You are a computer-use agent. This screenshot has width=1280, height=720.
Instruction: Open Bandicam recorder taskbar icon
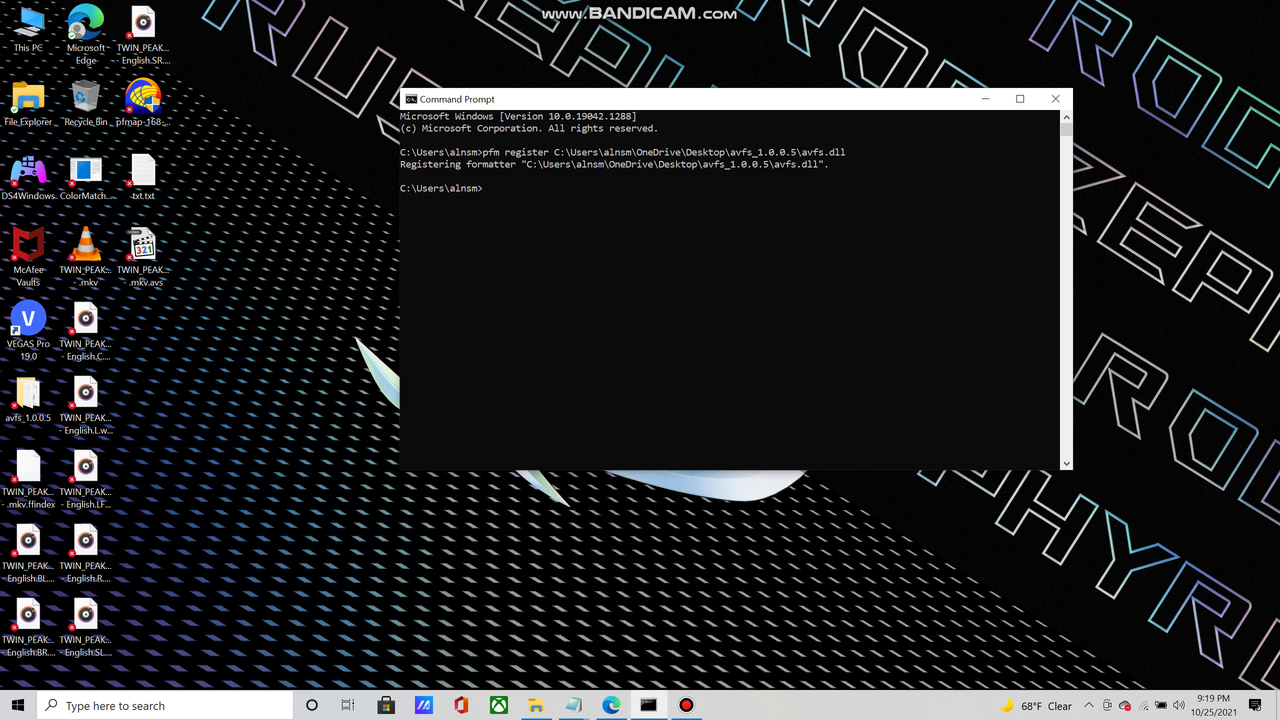[686, 705]
